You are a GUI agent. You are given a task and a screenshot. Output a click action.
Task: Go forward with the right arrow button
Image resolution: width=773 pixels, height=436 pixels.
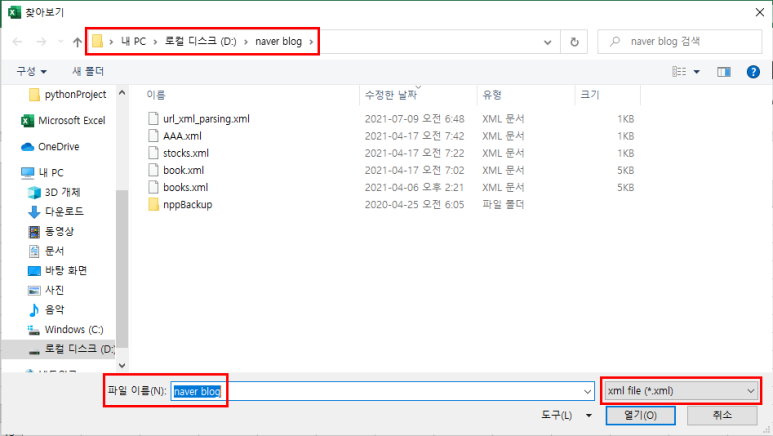(41, 42)
